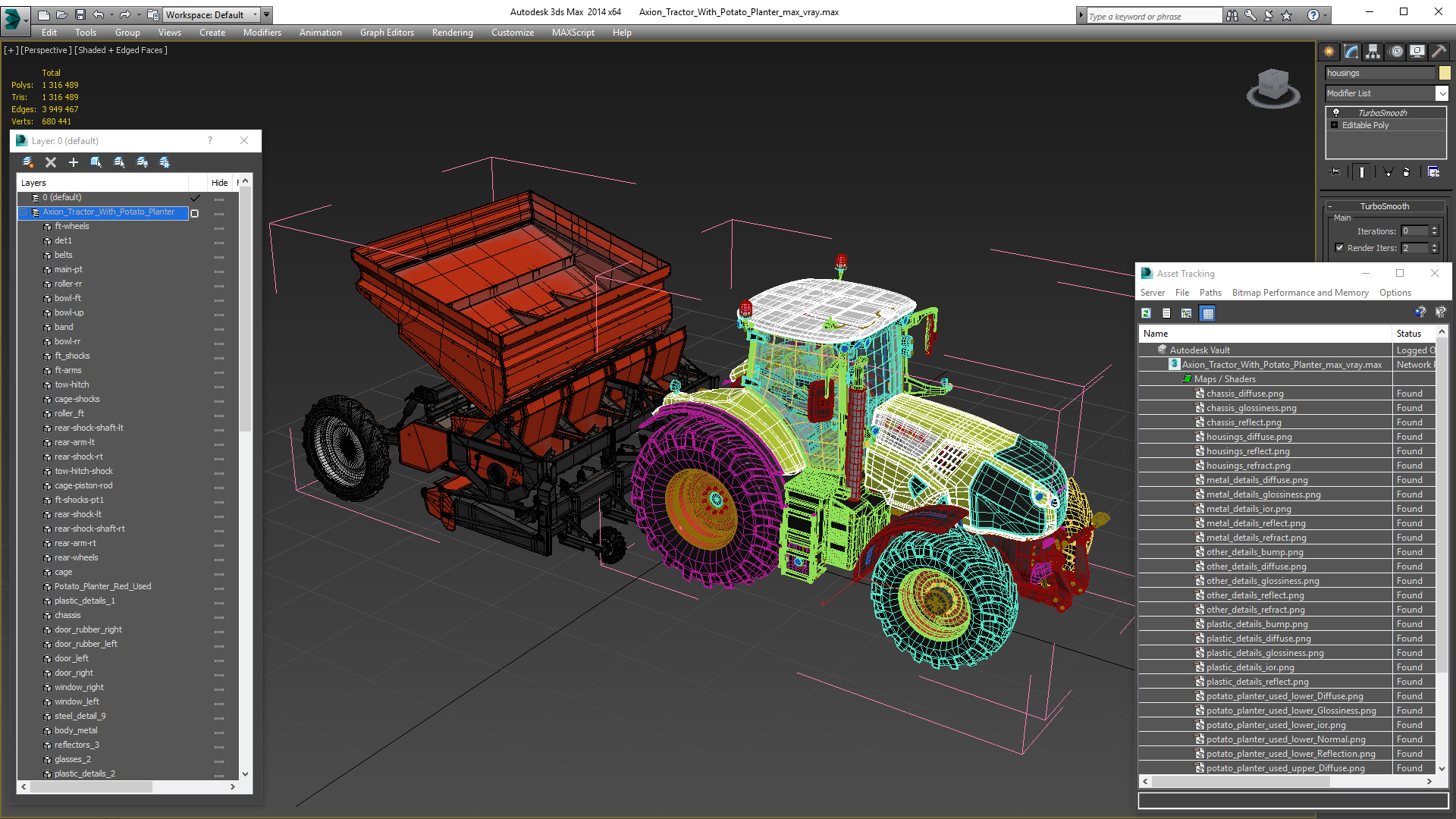Open the Modify command panel tab

click(1351, 52)
